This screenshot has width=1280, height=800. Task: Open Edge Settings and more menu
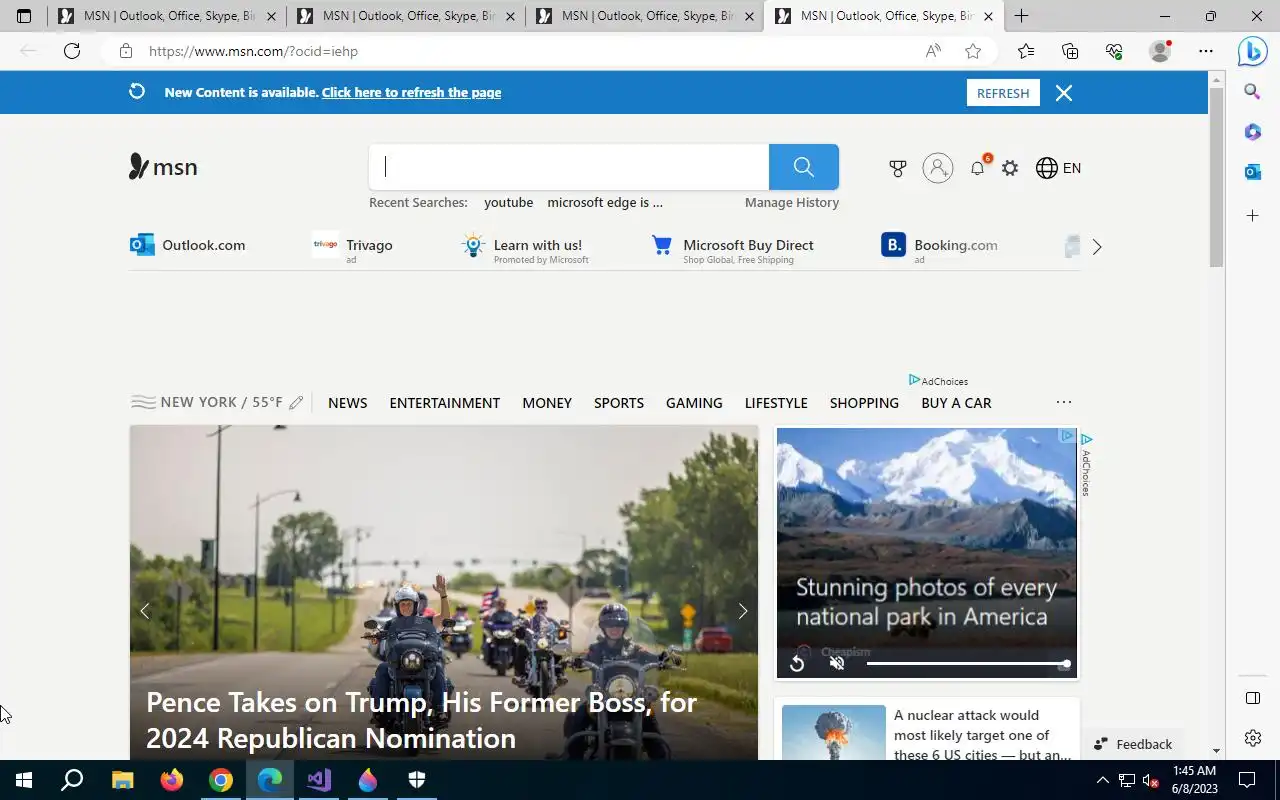coord(1206,51)
